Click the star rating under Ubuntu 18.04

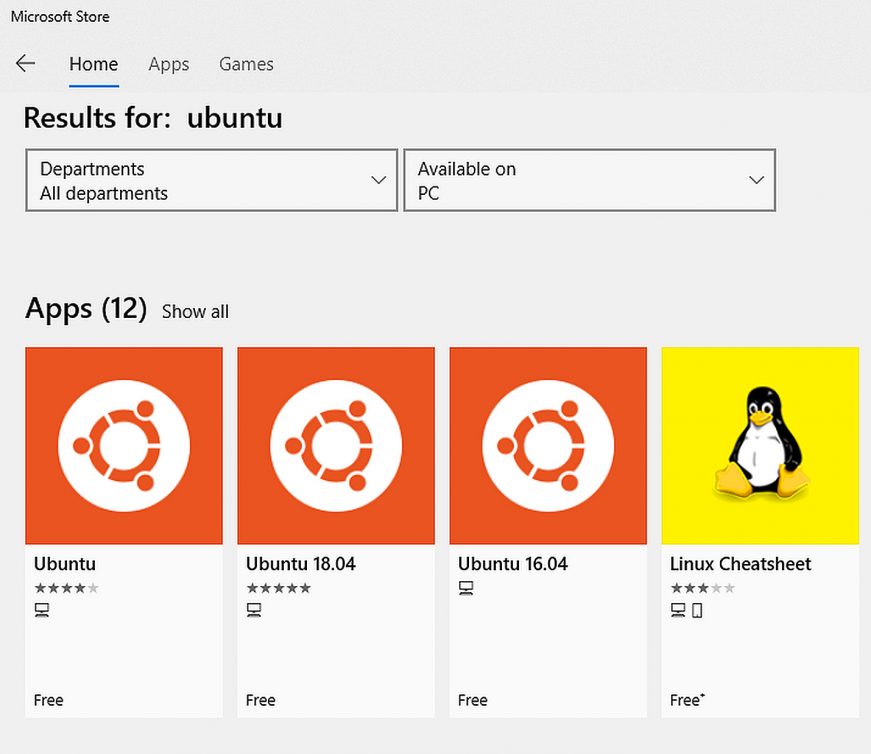(279, 588)
